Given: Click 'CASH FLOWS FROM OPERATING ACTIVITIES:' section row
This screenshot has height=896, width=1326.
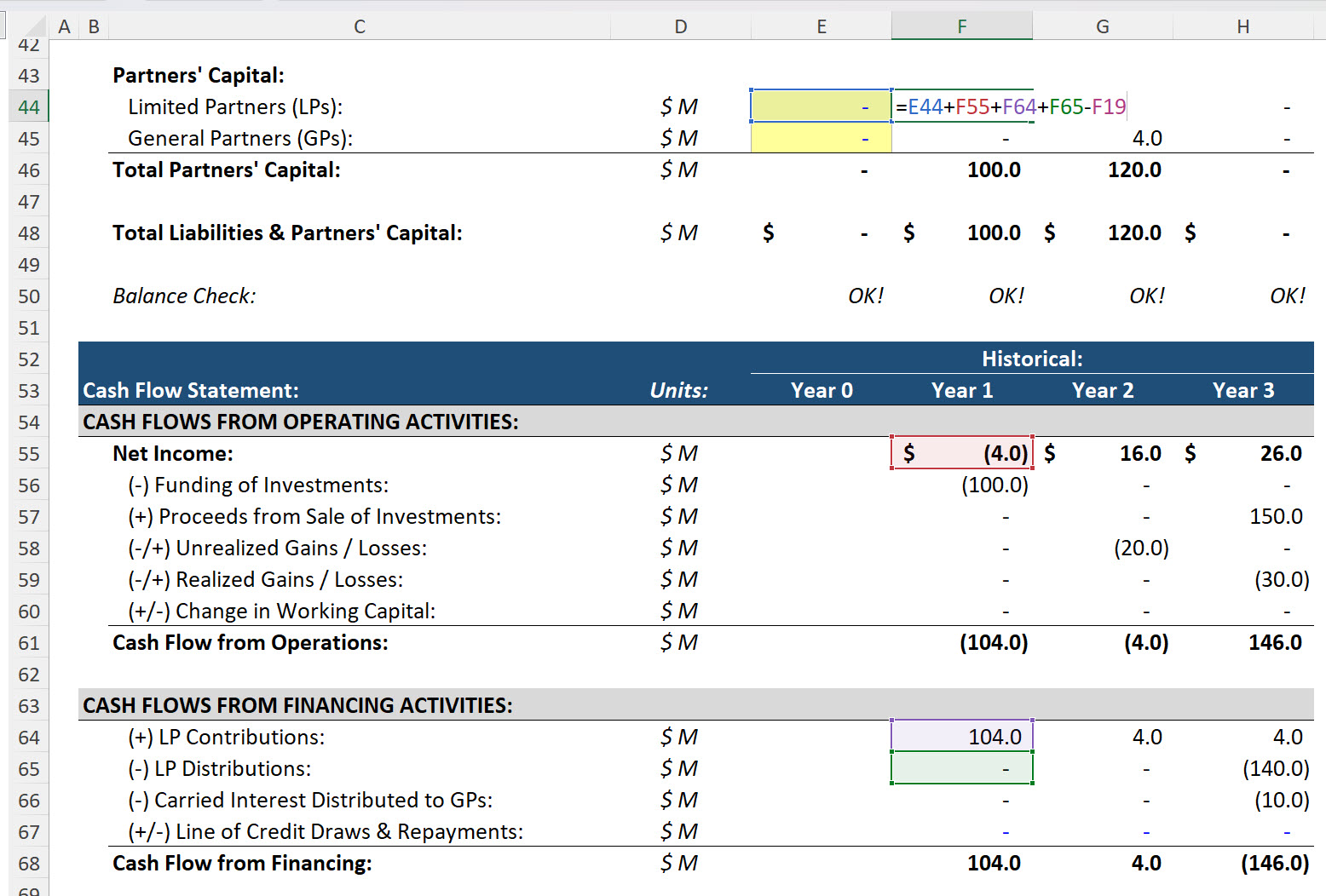Looking at the screenshot, I should (696, 422).
